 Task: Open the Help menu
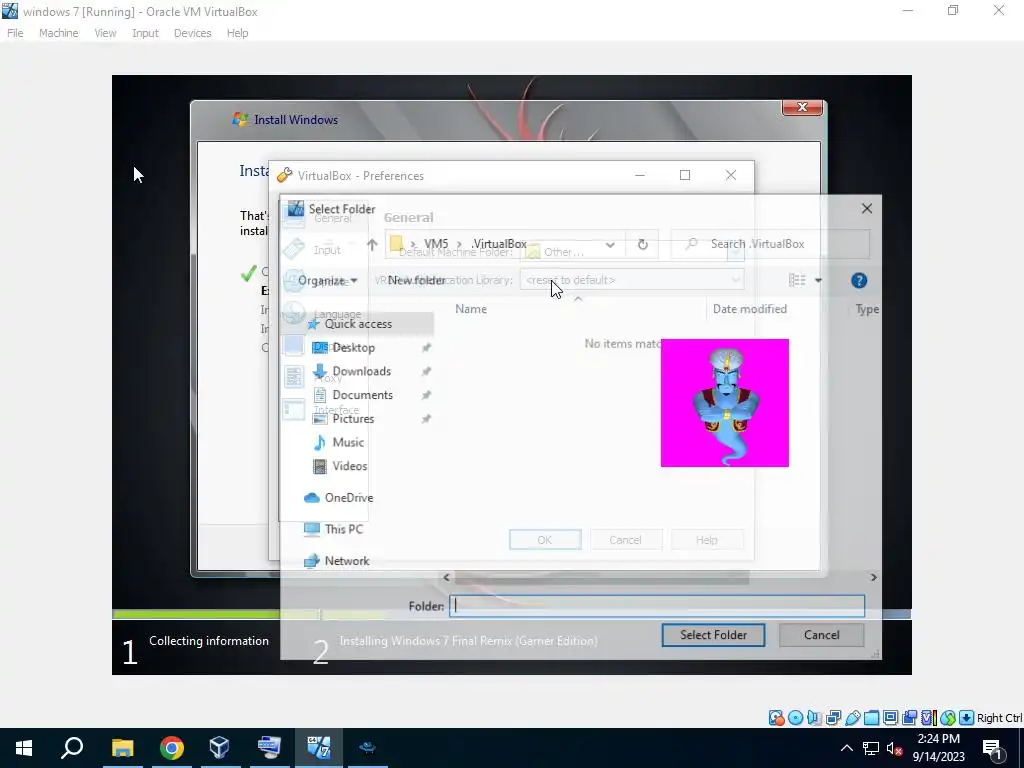[x=238, y=33]
